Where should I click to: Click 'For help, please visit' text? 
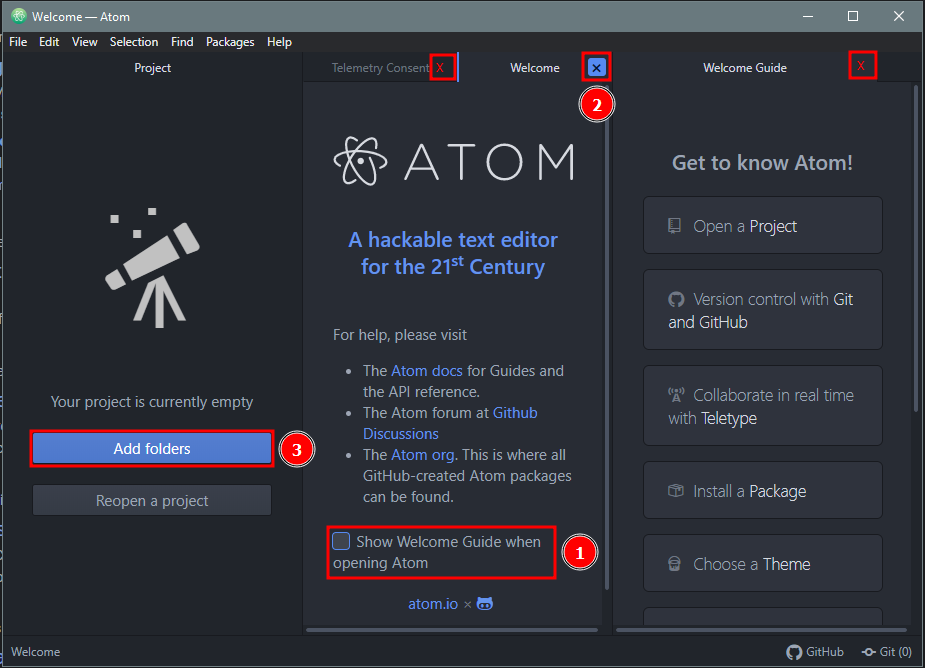(x=400, y=335)
